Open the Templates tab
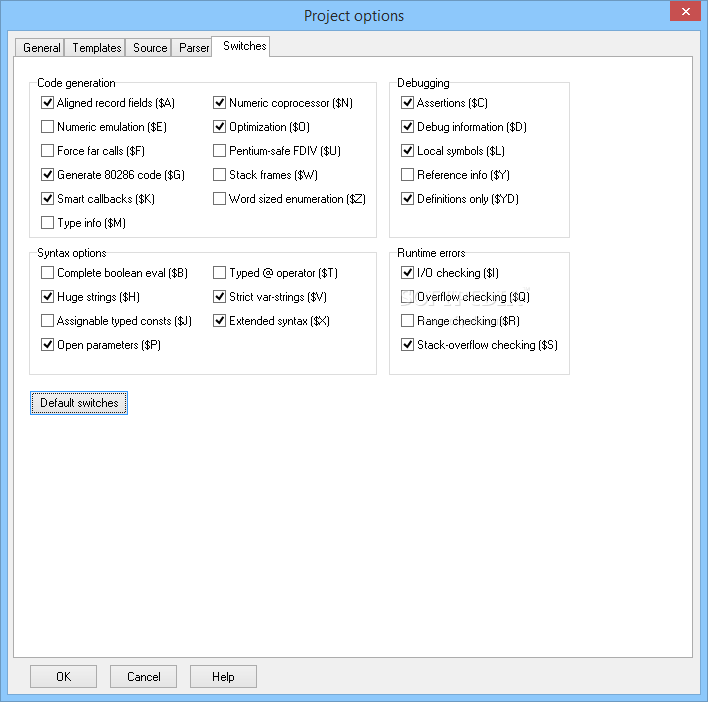The width and height of the screenshot is (708, 702). tap(96, 47)
